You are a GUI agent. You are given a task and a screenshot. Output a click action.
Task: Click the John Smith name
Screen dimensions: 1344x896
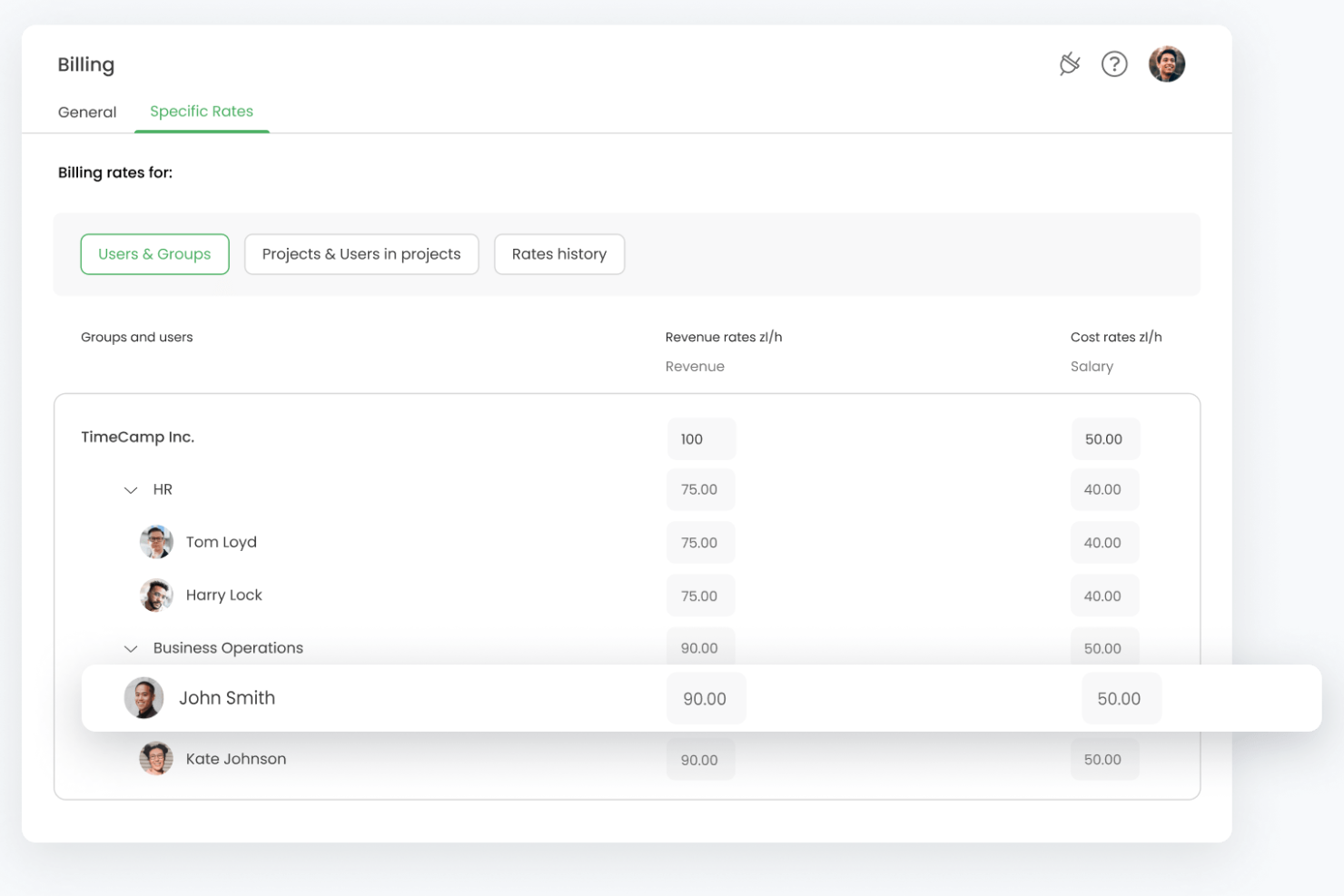tap(227, 698)
